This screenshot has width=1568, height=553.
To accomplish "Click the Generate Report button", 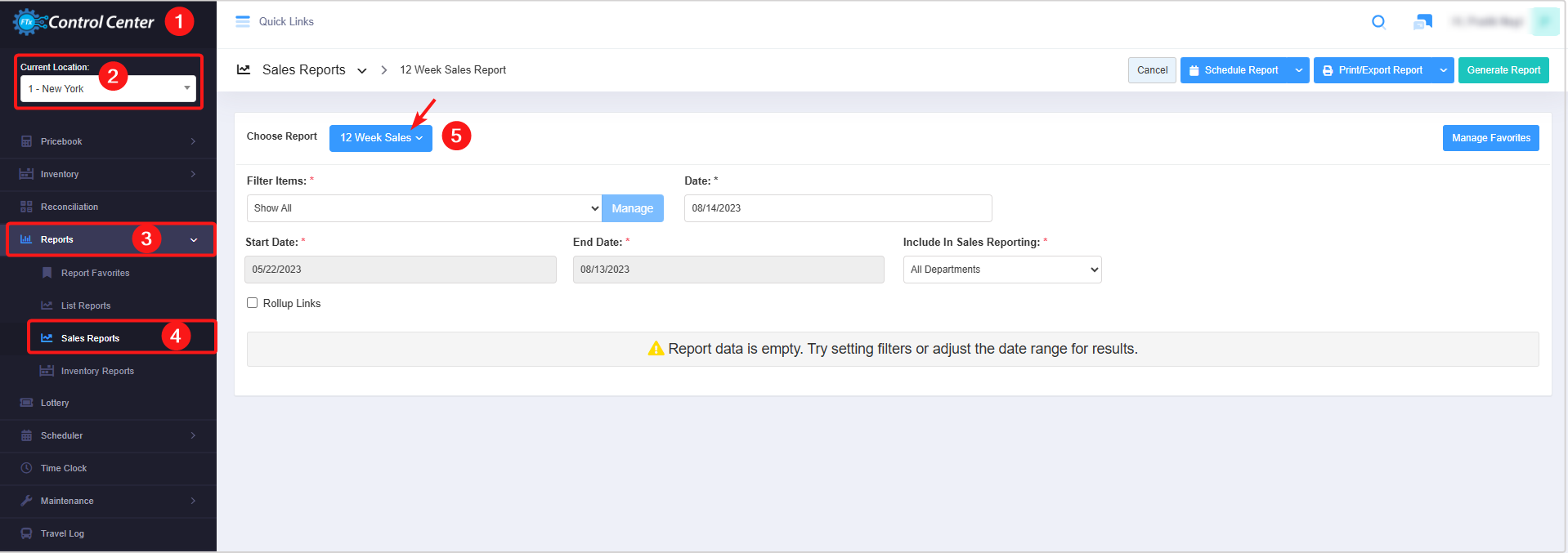I will [1503, 70].
